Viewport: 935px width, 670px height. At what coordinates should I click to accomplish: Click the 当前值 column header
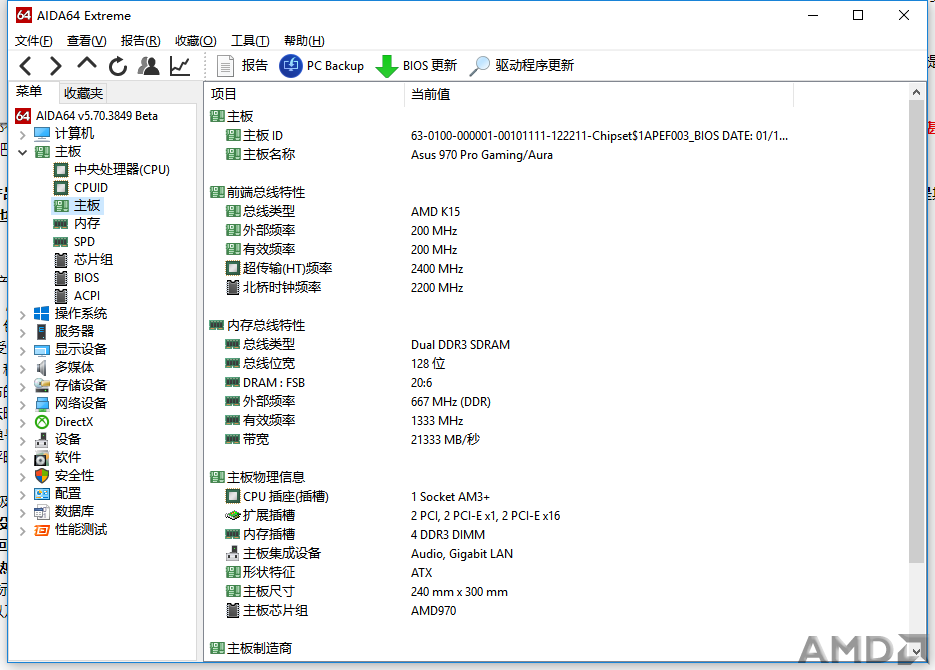click(x=599, y=94)
